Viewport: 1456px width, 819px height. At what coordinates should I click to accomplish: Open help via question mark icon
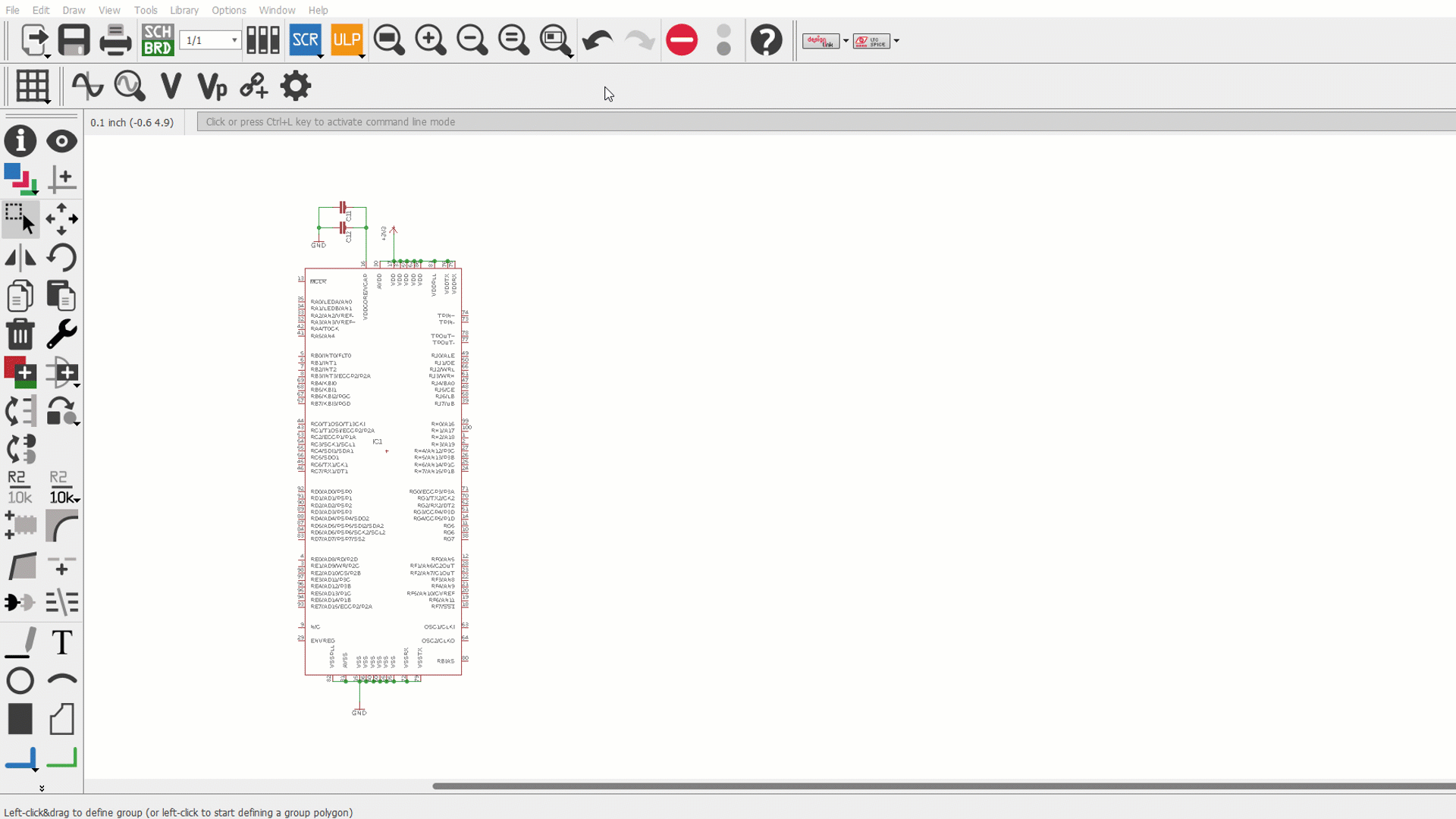767,40
